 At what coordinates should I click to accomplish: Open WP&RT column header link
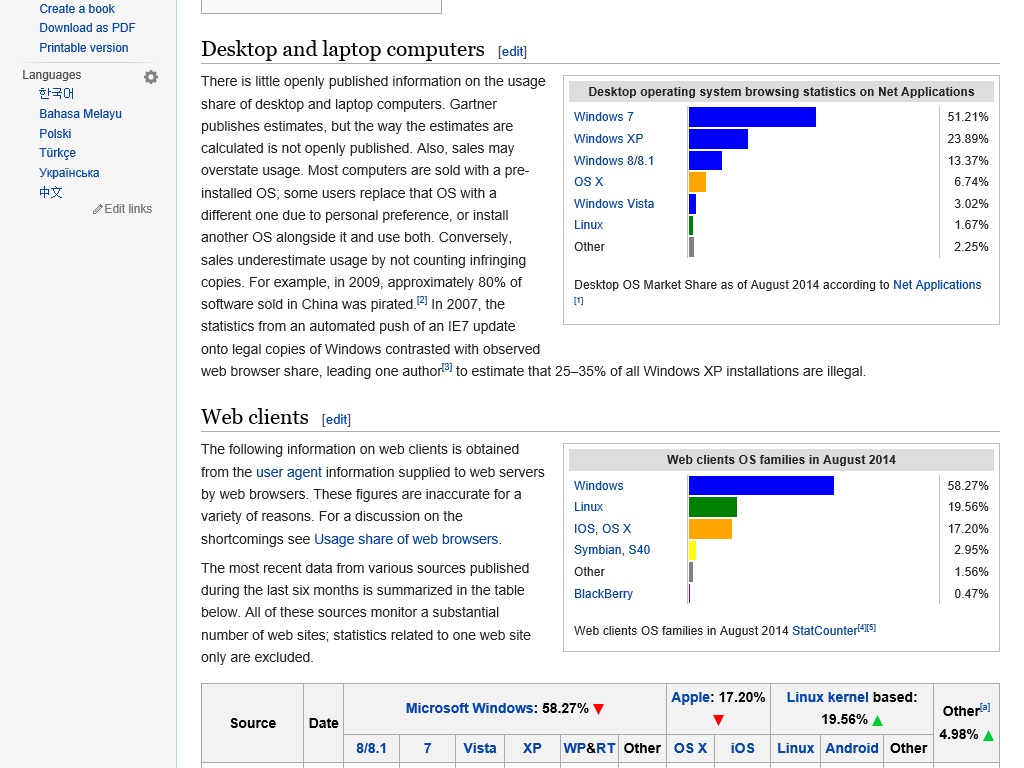[x=589, y=748]
